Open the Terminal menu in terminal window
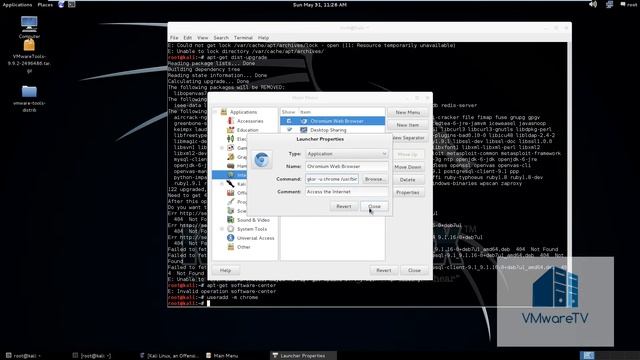 coord(243,38)
